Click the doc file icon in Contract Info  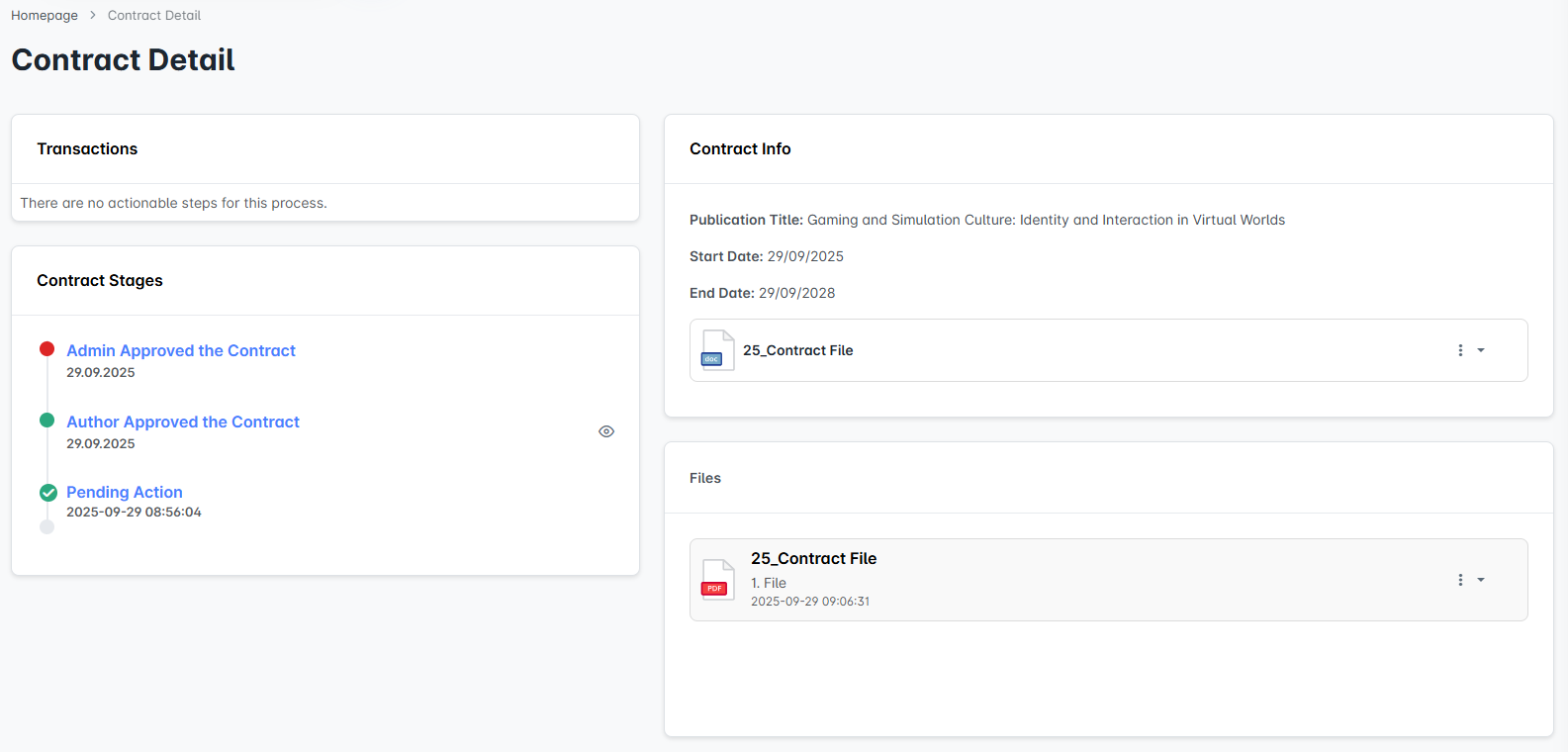(x=717, y=350)
